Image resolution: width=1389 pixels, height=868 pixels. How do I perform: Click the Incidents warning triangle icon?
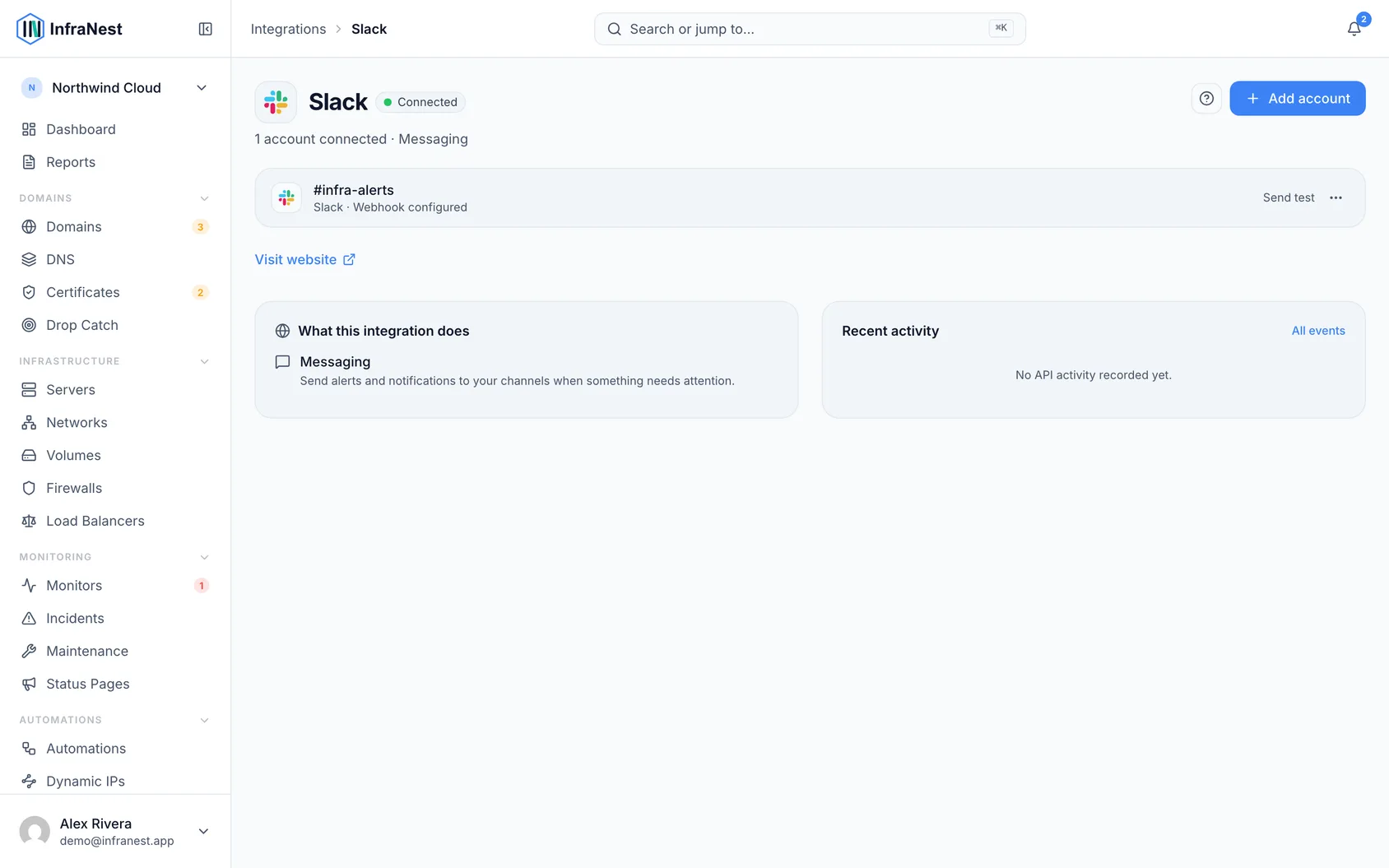coord(29,619)
